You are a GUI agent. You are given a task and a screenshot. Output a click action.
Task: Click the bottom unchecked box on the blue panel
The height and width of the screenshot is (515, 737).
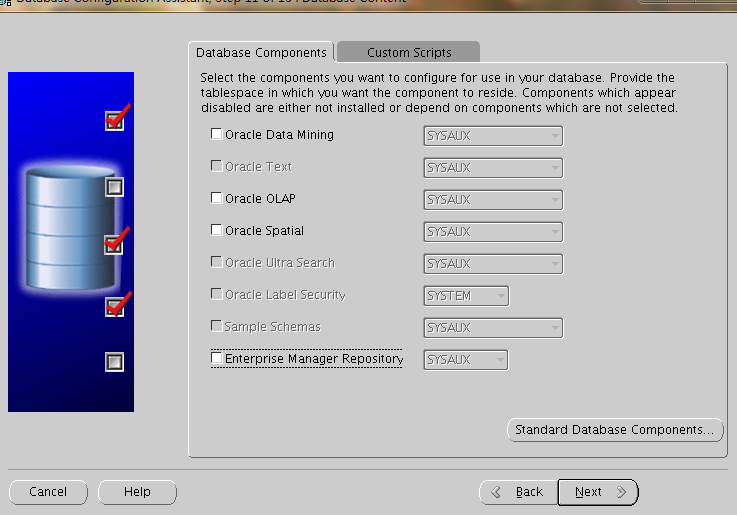[114, 362]
